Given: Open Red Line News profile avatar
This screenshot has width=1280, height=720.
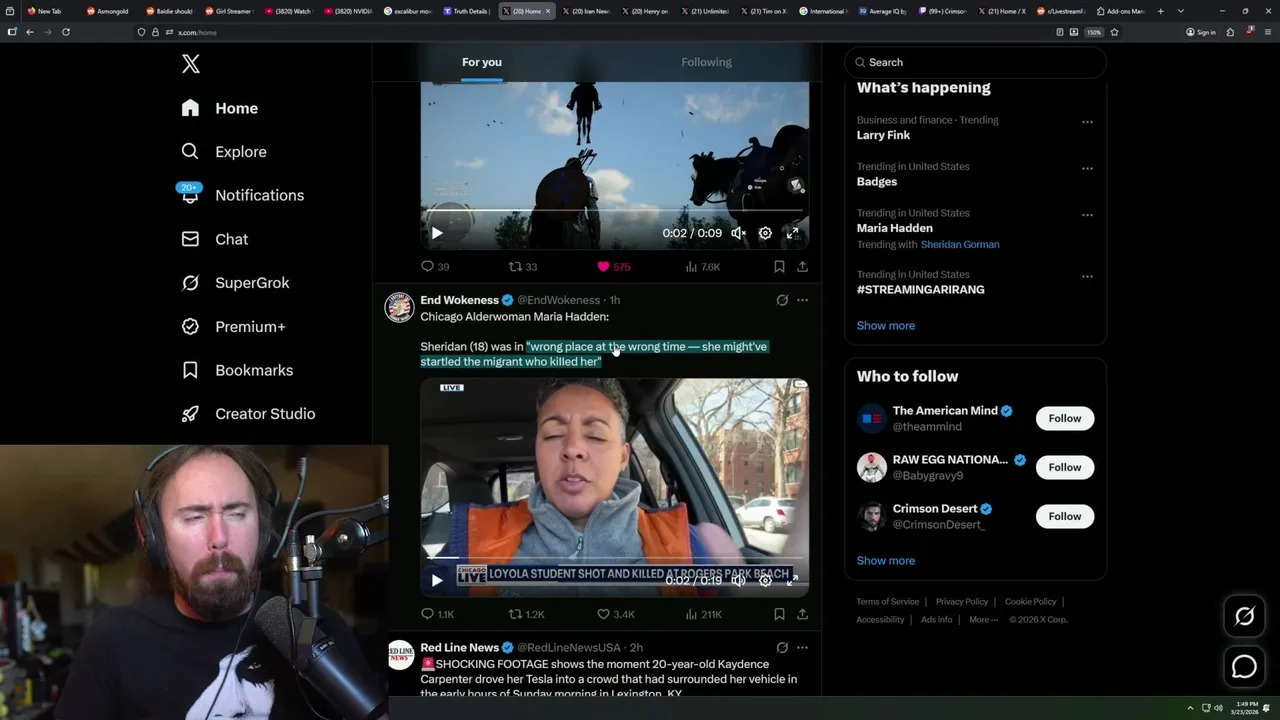Looking at the screenshot, I should [400, 655].
